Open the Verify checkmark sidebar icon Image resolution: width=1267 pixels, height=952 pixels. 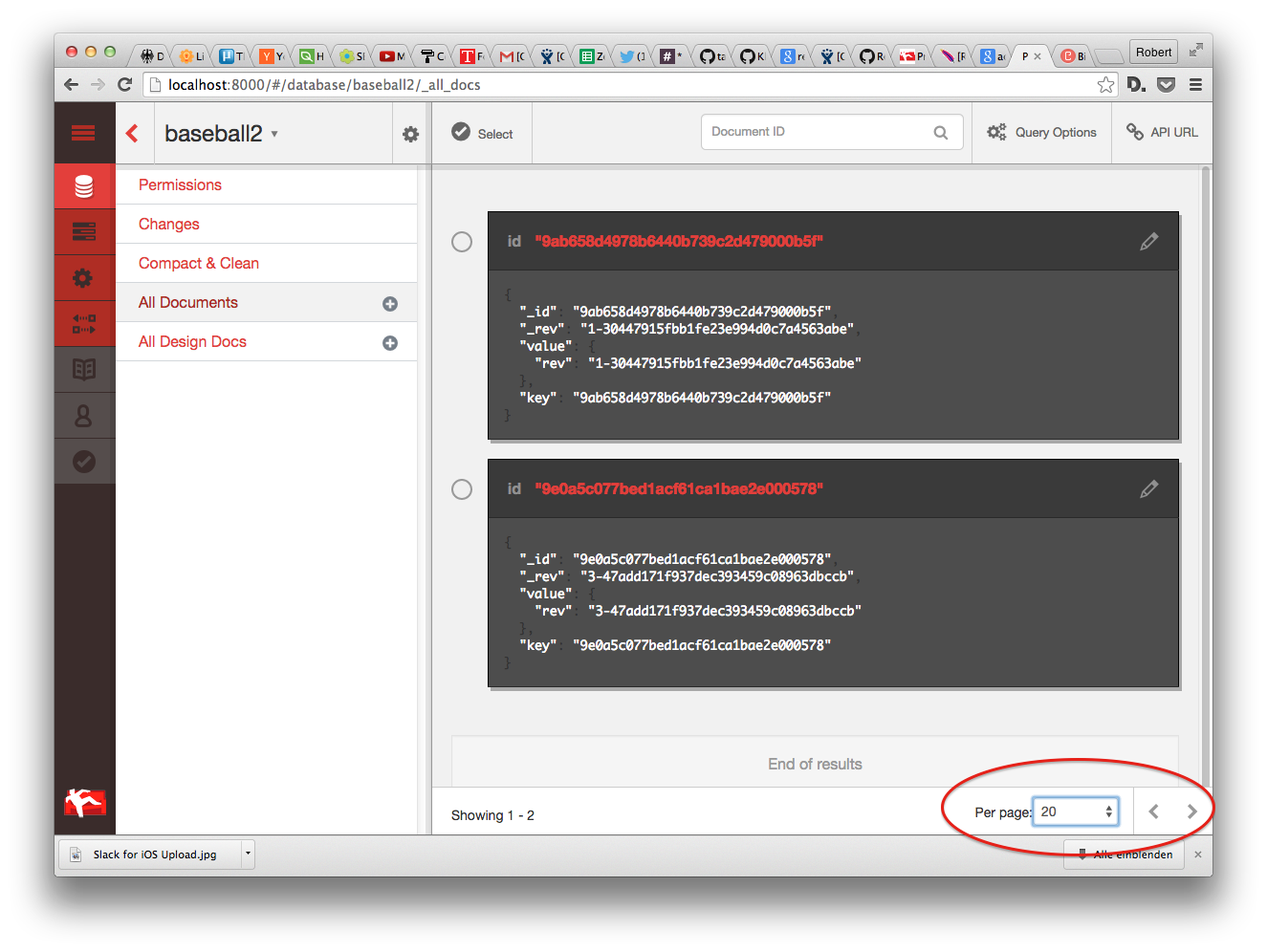pyautogui.click(x=84, y=462)
